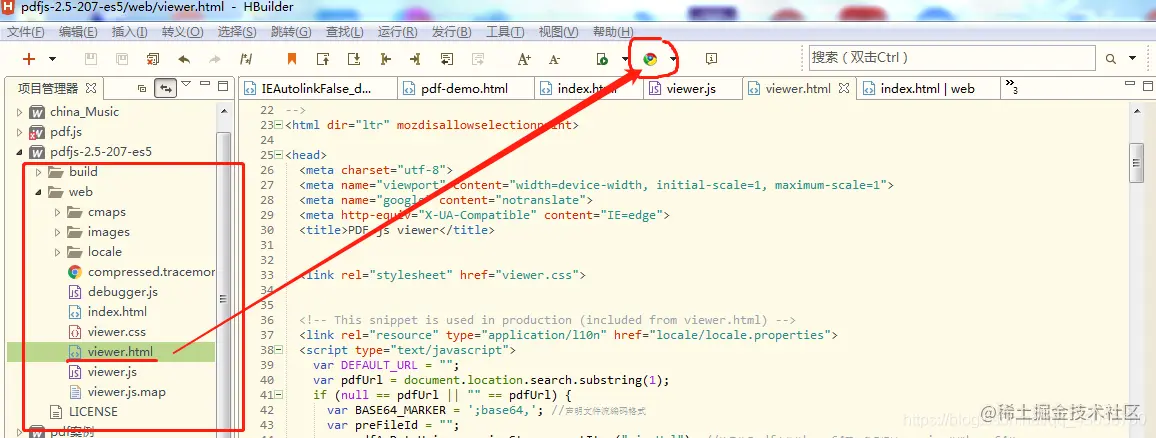Jump to next mark with down-arrow icon
Screen dimensions: 1156x438
pyautogui.click(x=353, y=59)
